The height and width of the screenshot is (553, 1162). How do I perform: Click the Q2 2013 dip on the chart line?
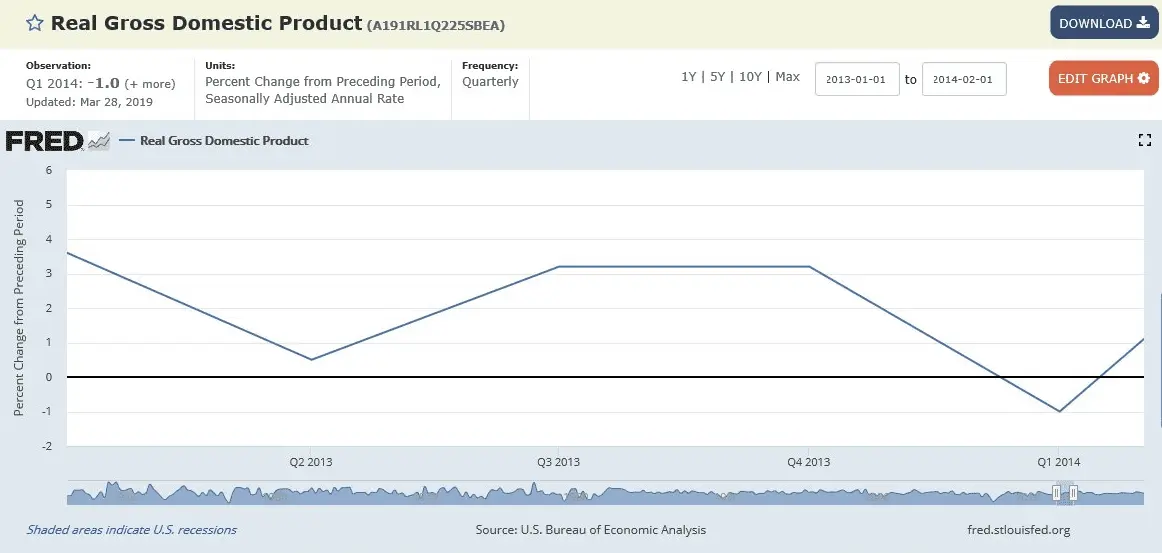point(311,360)
